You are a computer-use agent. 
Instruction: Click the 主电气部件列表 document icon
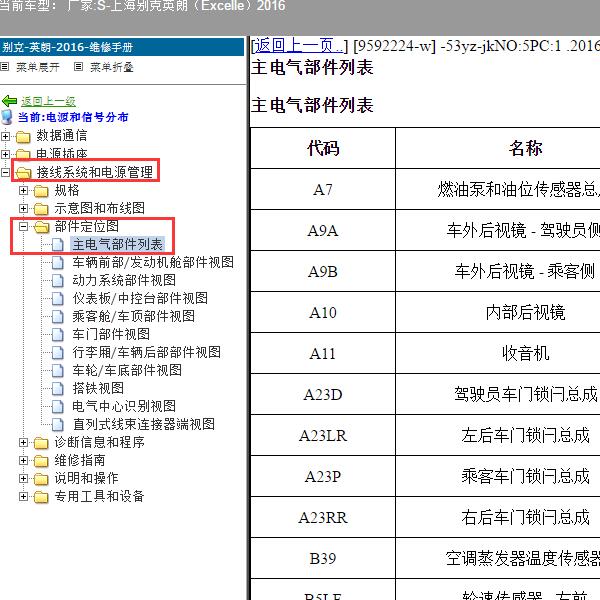pyautogui.click(x=58, y=245)
